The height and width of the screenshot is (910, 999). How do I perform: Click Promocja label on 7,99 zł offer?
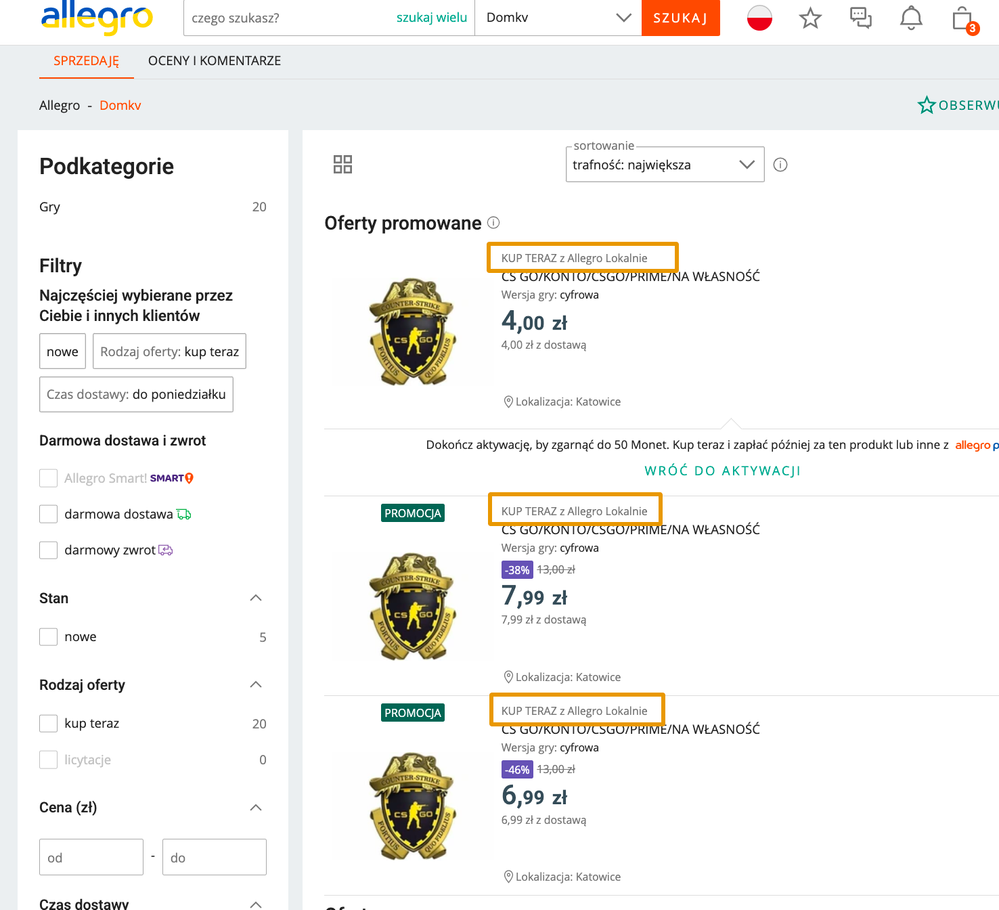click(x=413, y=513)
